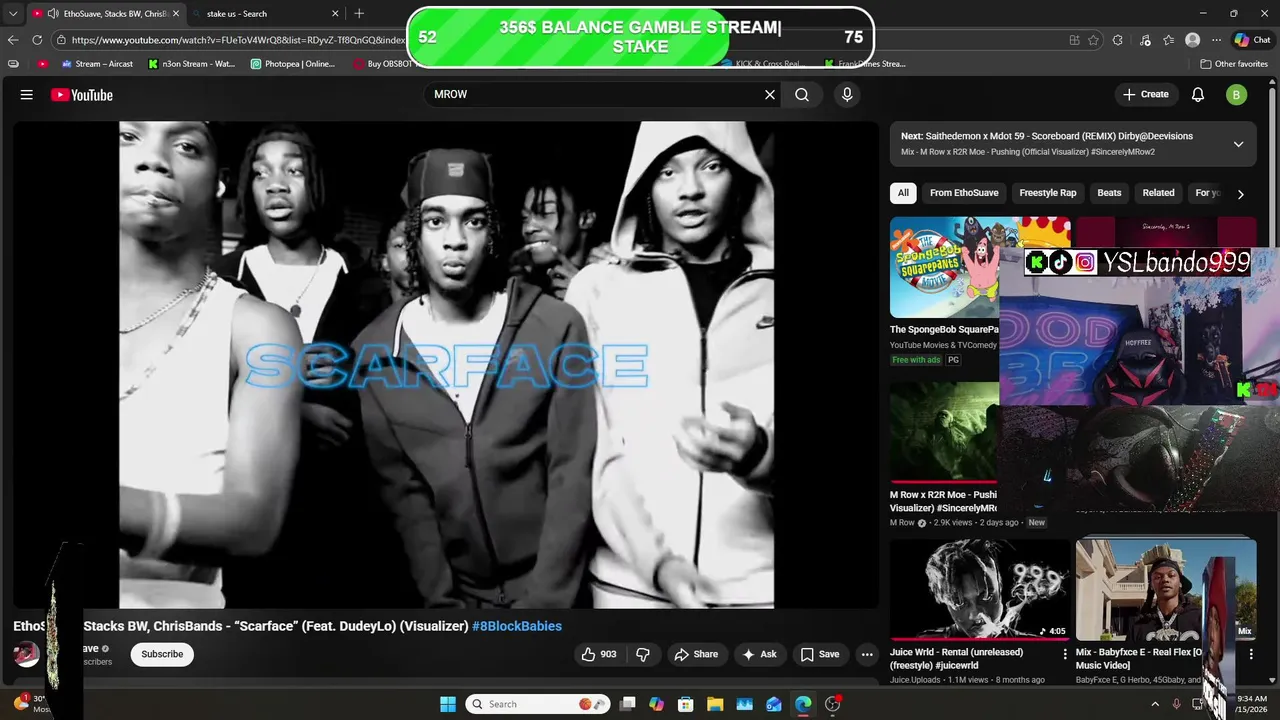Go to the YouTube home logo

(82, 95)
